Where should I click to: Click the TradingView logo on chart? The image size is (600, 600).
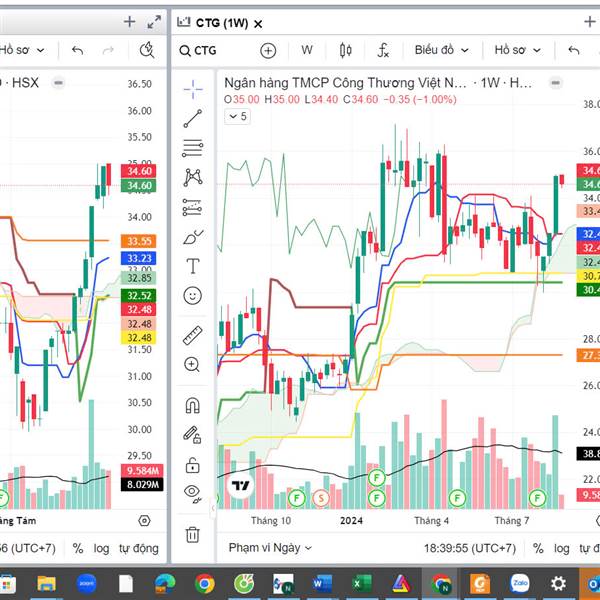coord(241,486)
